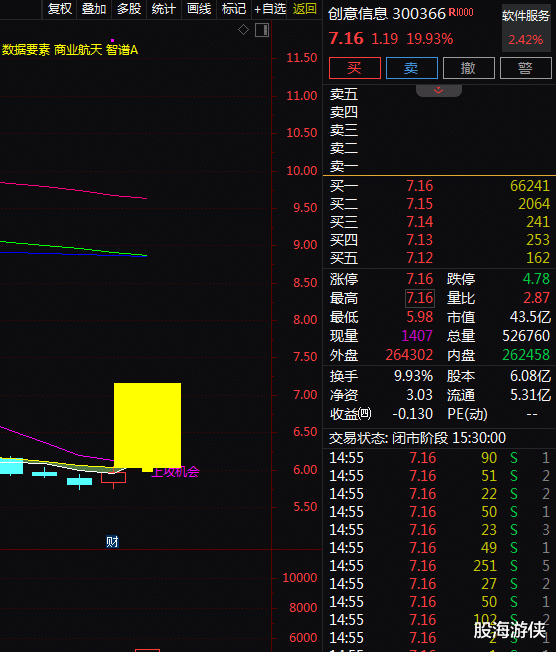This screenshot has height=652, width=556.
Task: Open the 软件服务 sector box
Action: click(526, 28)
